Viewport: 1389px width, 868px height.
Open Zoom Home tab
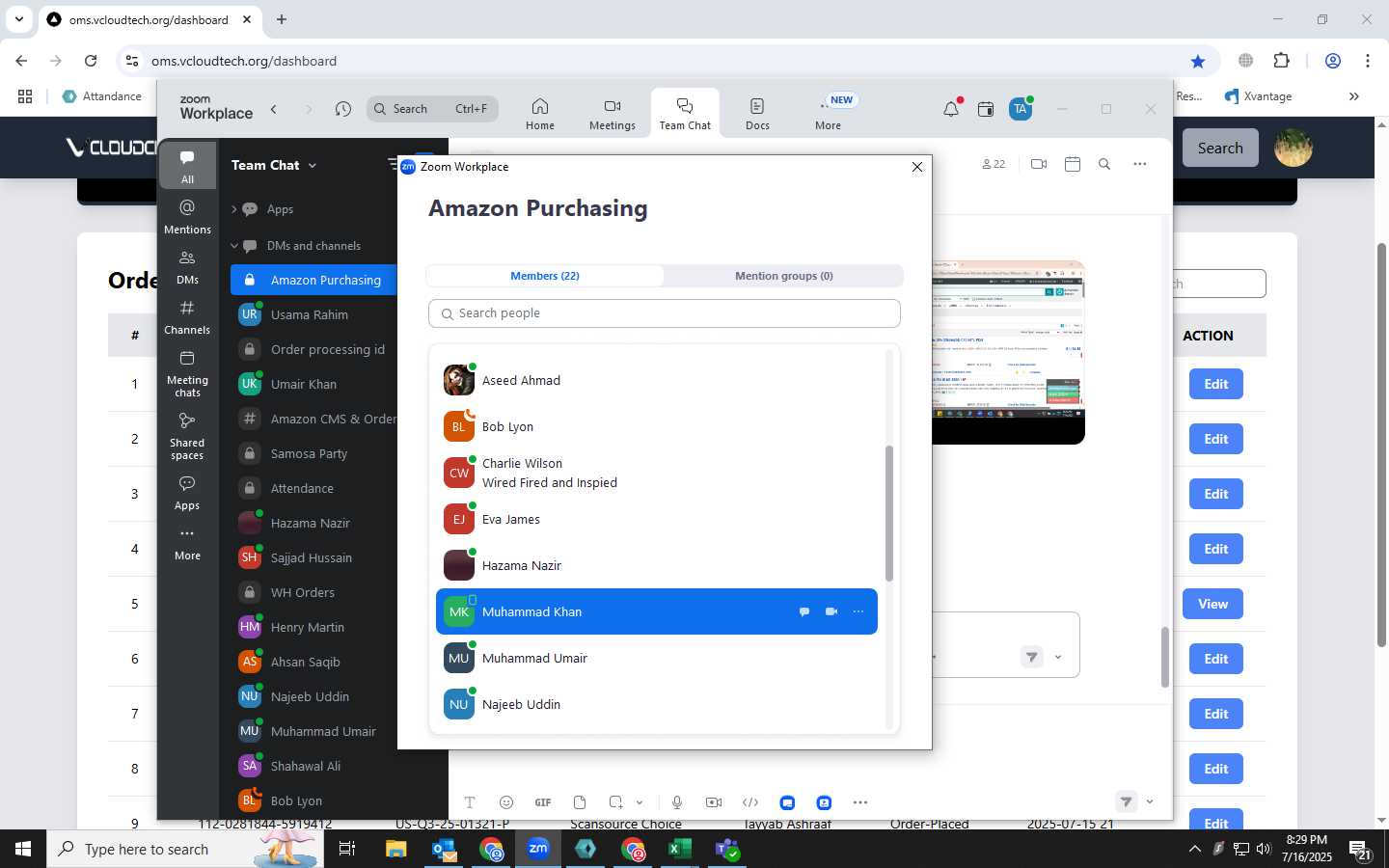click(x=540, y=113)
